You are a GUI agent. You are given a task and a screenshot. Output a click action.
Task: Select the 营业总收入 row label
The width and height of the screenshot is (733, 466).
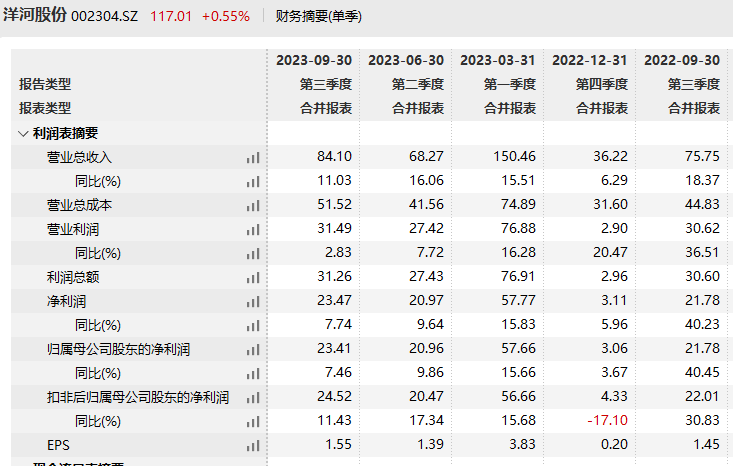(79, 158)
